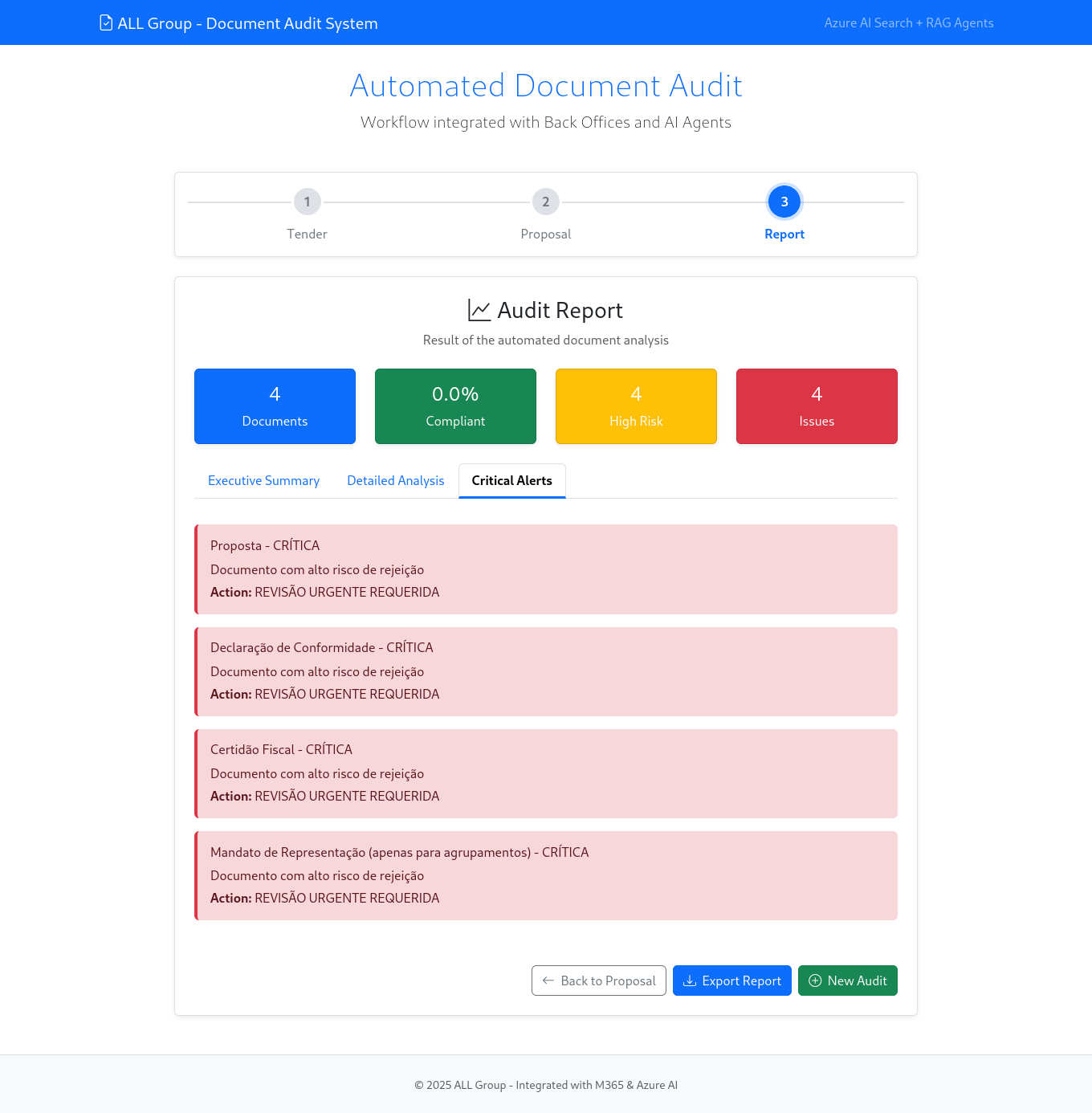Viewport: 1092px width, 1113px height.
Task: Click the yellow High Risk card
Action: (x=636, y=406)
